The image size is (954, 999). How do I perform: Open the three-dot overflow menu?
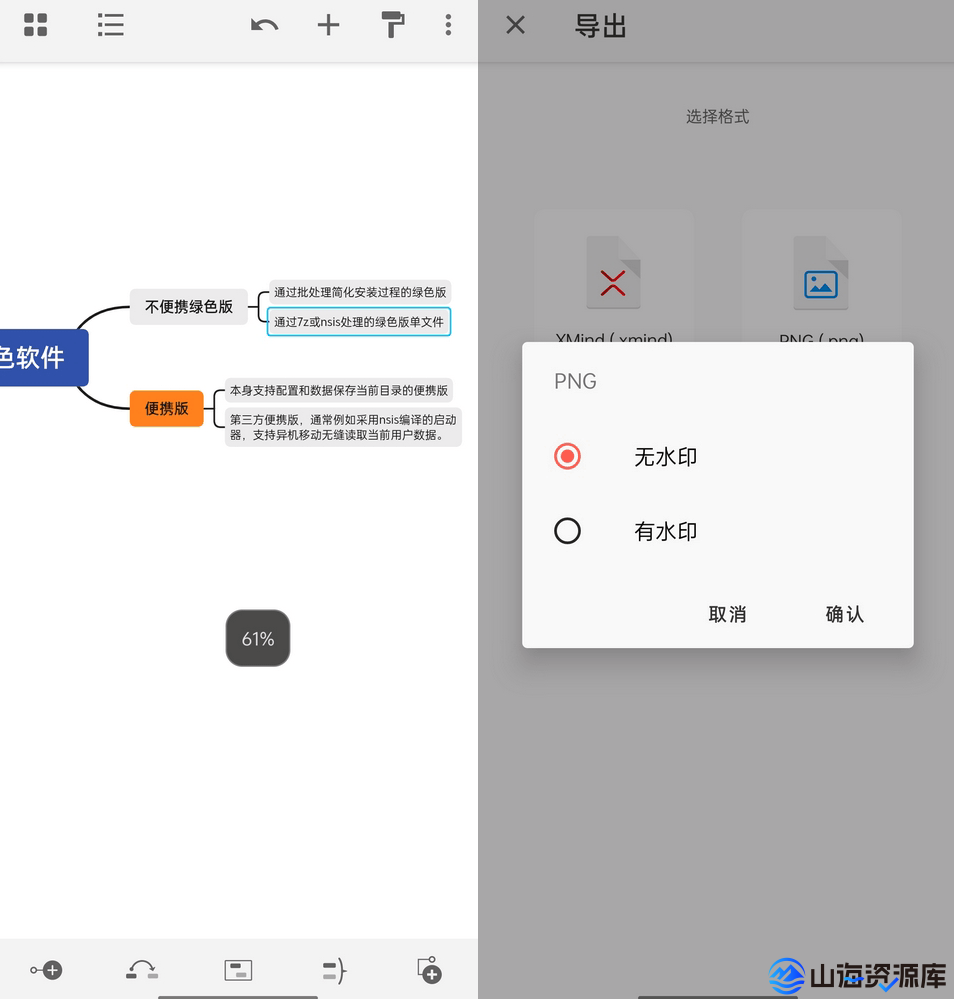[448, 25]
